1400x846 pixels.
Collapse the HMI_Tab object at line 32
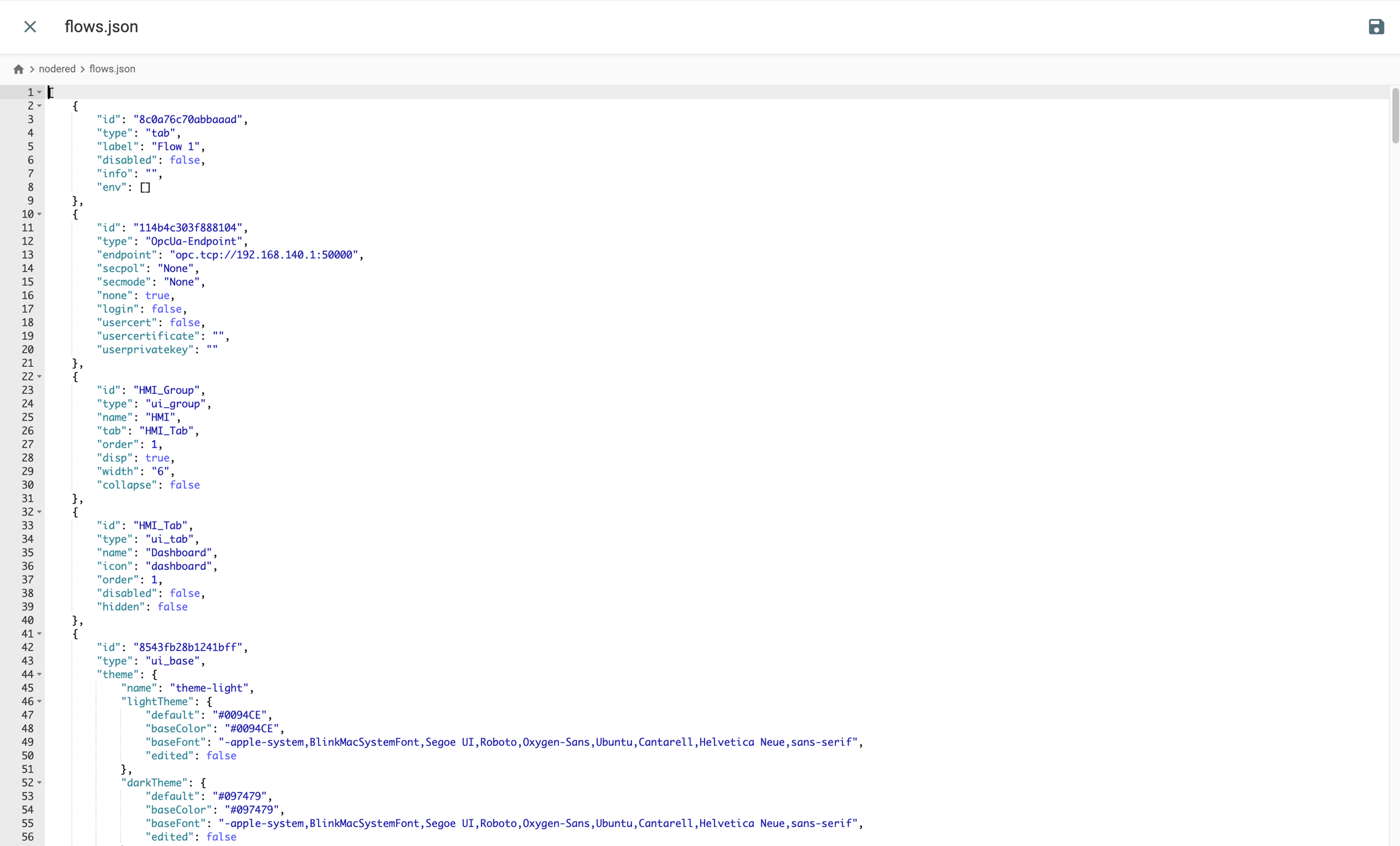(38, 512)
